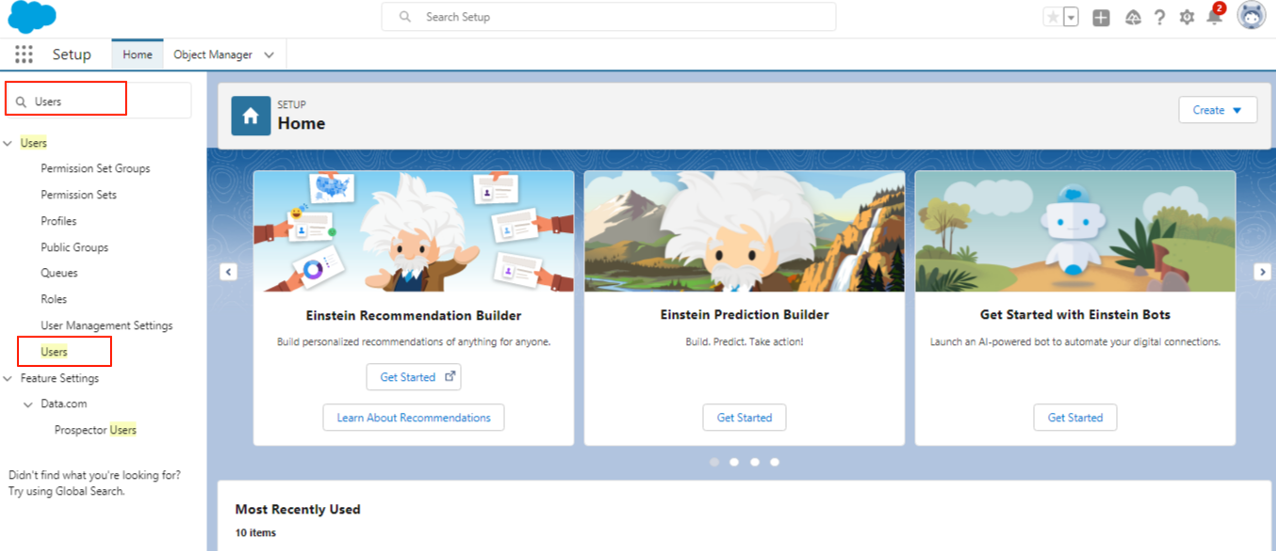Open the favorites list dropdown arrow
Screen dimensions: 1276x551
point(1071,17)
